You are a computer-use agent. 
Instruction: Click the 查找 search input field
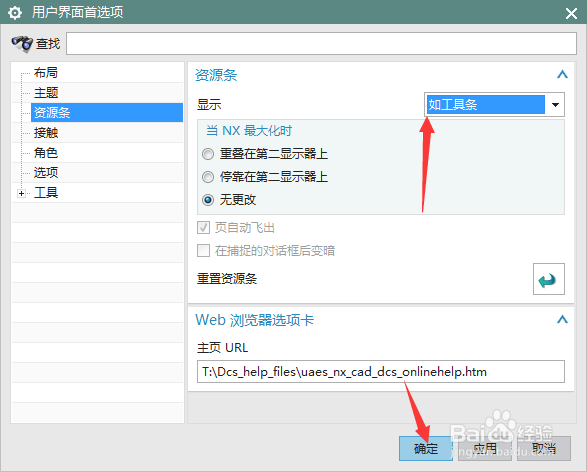(321, 43)
